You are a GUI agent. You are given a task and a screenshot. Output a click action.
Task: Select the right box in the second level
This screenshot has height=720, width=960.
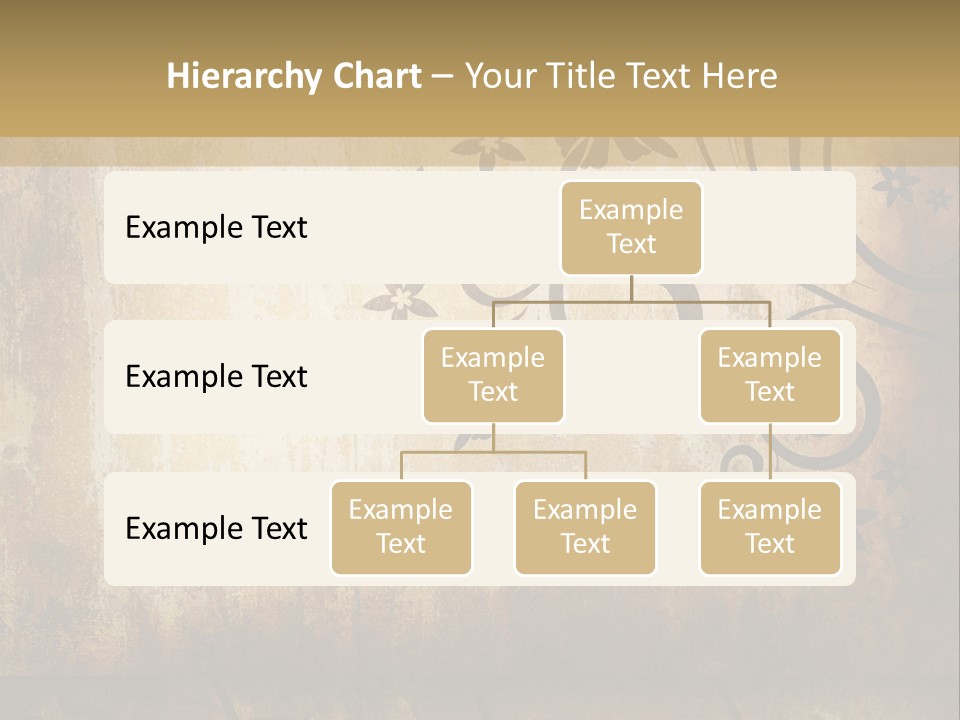click(770, 375)
